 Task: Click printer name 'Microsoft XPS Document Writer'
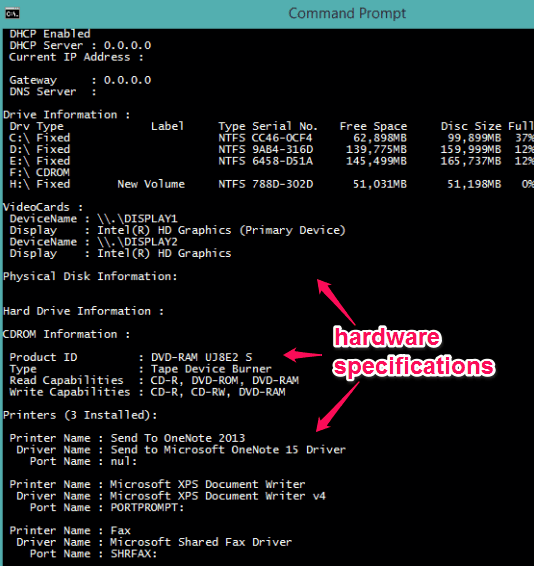208,484
